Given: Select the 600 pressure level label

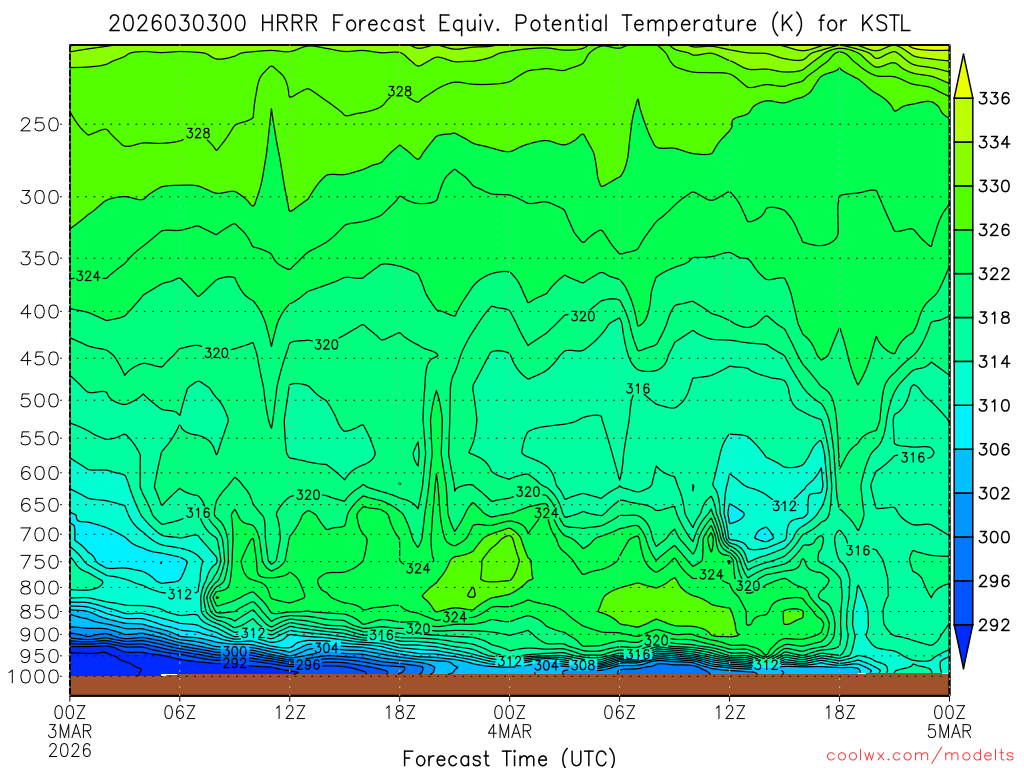Looking at the screenshot, I should pos(40,473).
